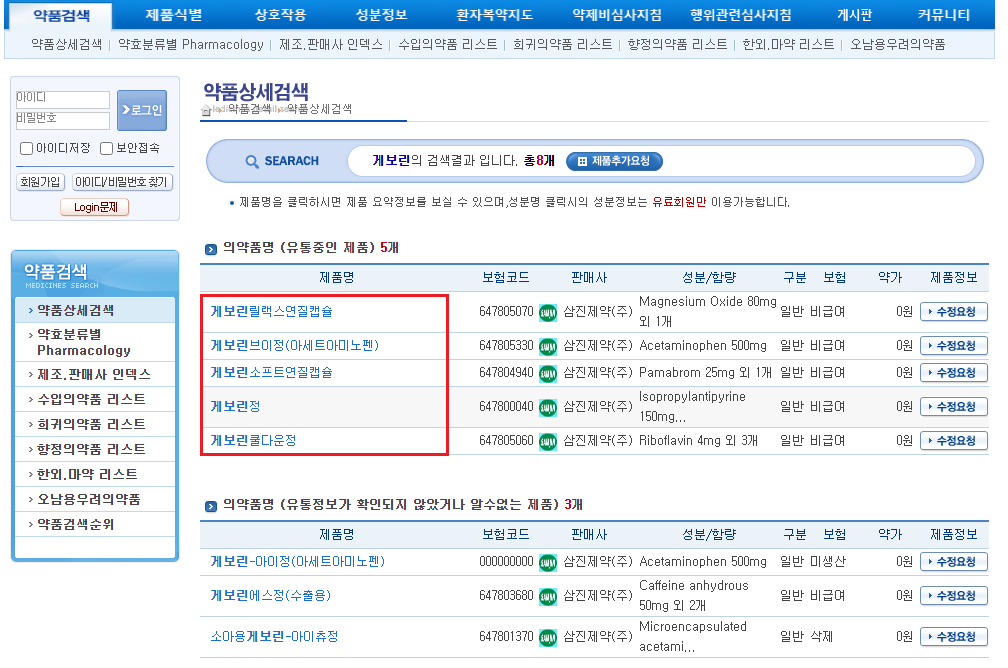Click the magnifier SEARACH icon
The image size is (1008, 668).
(x=252, y=161)
